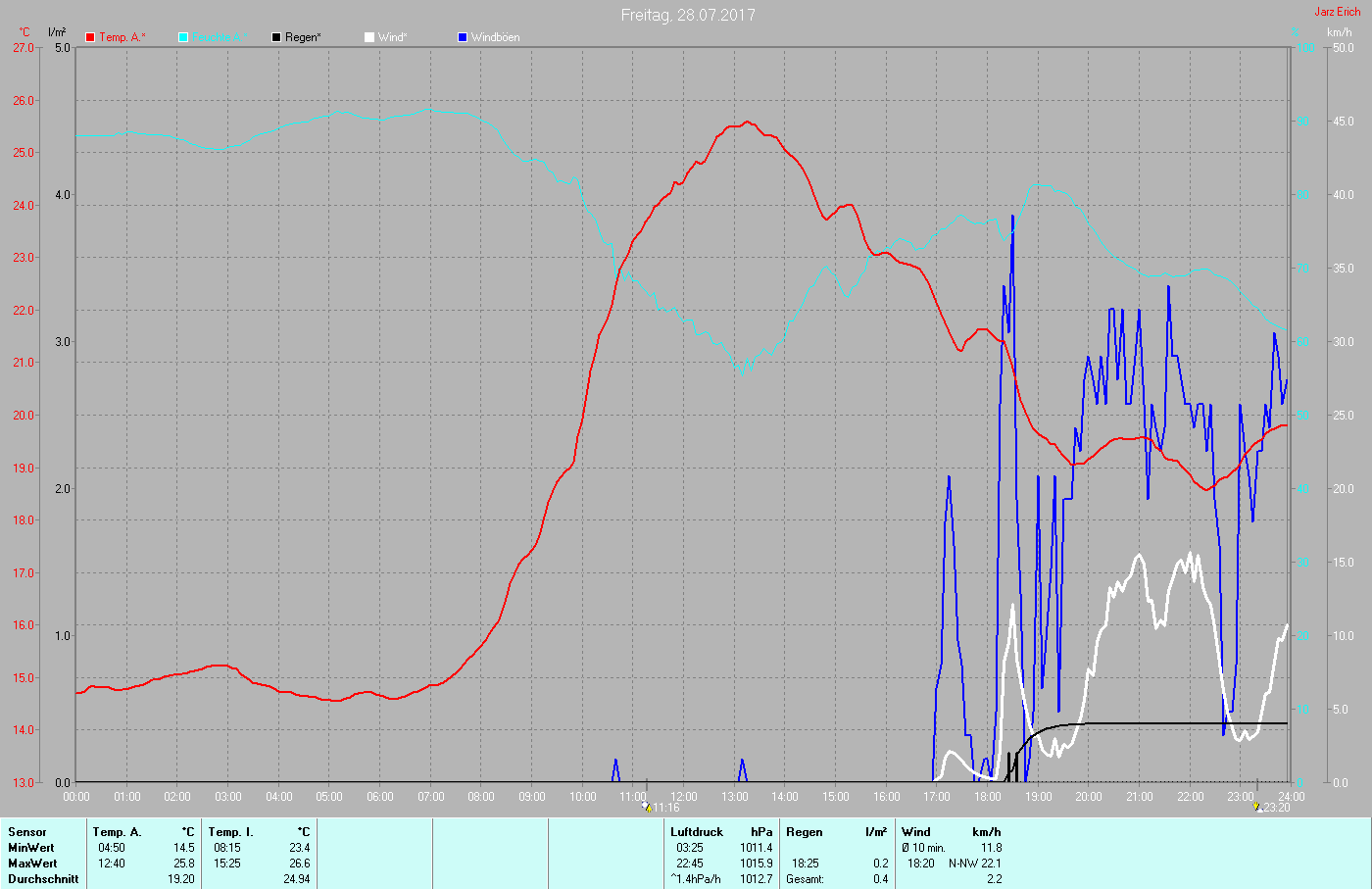Screen dimensions: 1372x889
Task: Click the wind value N-NW 22.1
Action: click(x=975, y=864)
